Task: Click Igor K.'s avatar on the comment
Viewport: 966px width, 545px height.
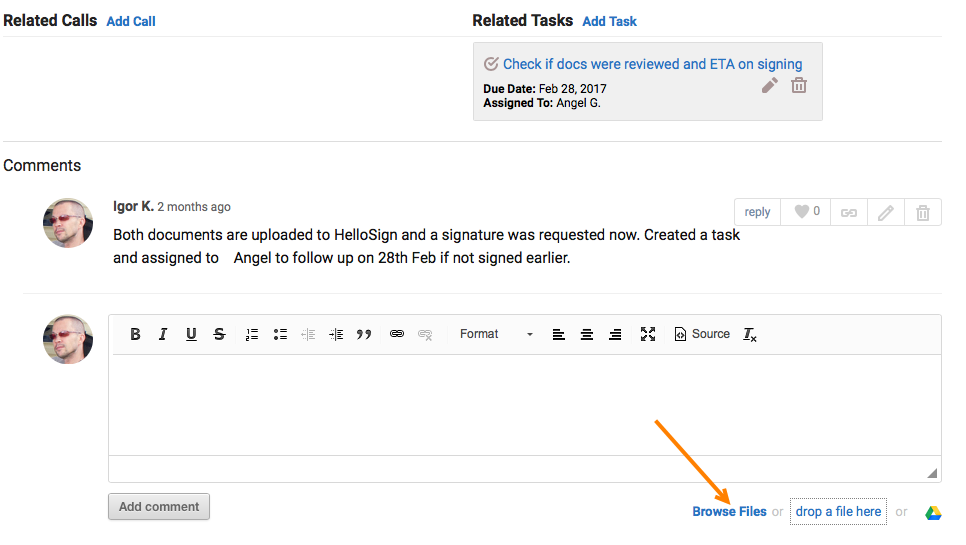Action: [x=68, y=223]
